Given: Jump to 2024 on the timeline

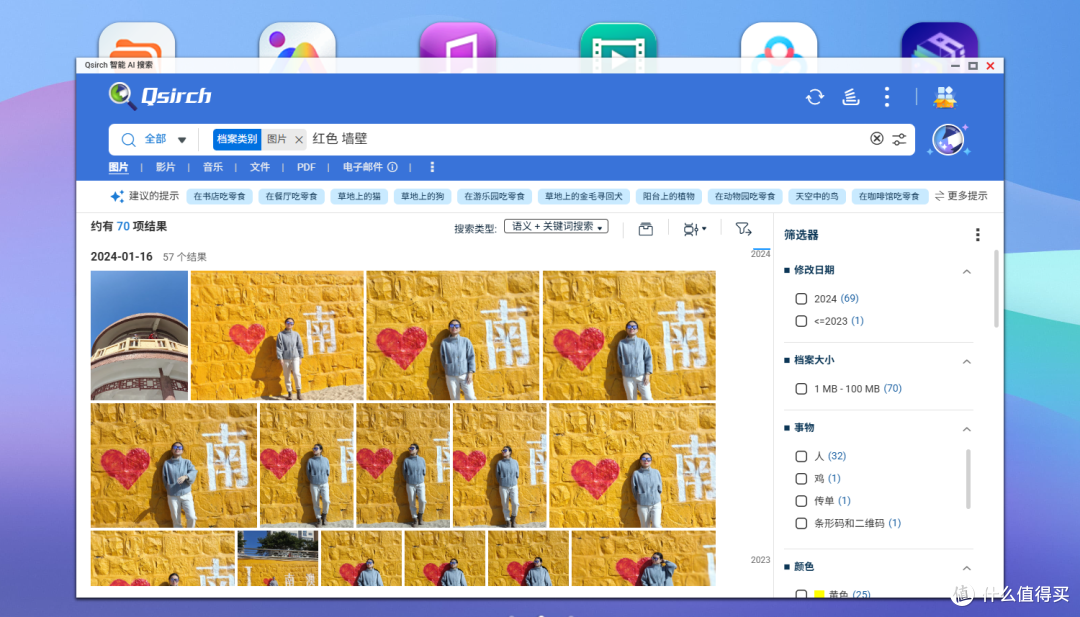Looking at the screenshot, I should point(760,254).
